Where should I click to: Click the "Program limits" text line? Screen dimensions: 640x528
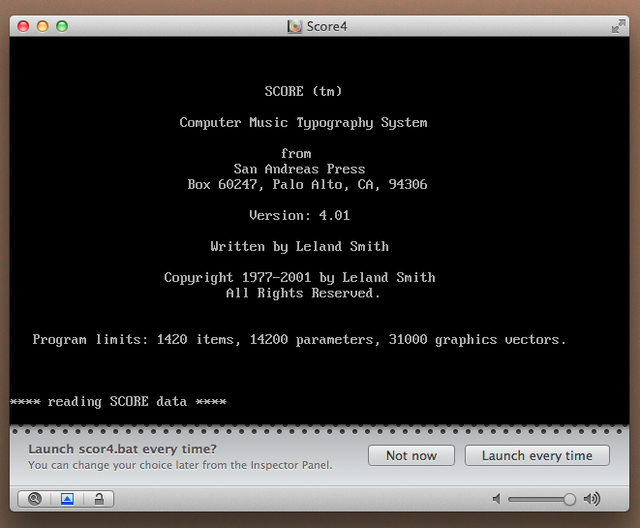299,340
